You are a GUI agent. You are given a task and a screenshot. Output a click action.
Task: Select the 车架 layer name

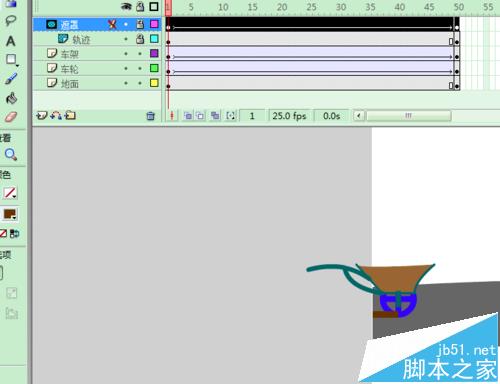(x=69, y=54)
